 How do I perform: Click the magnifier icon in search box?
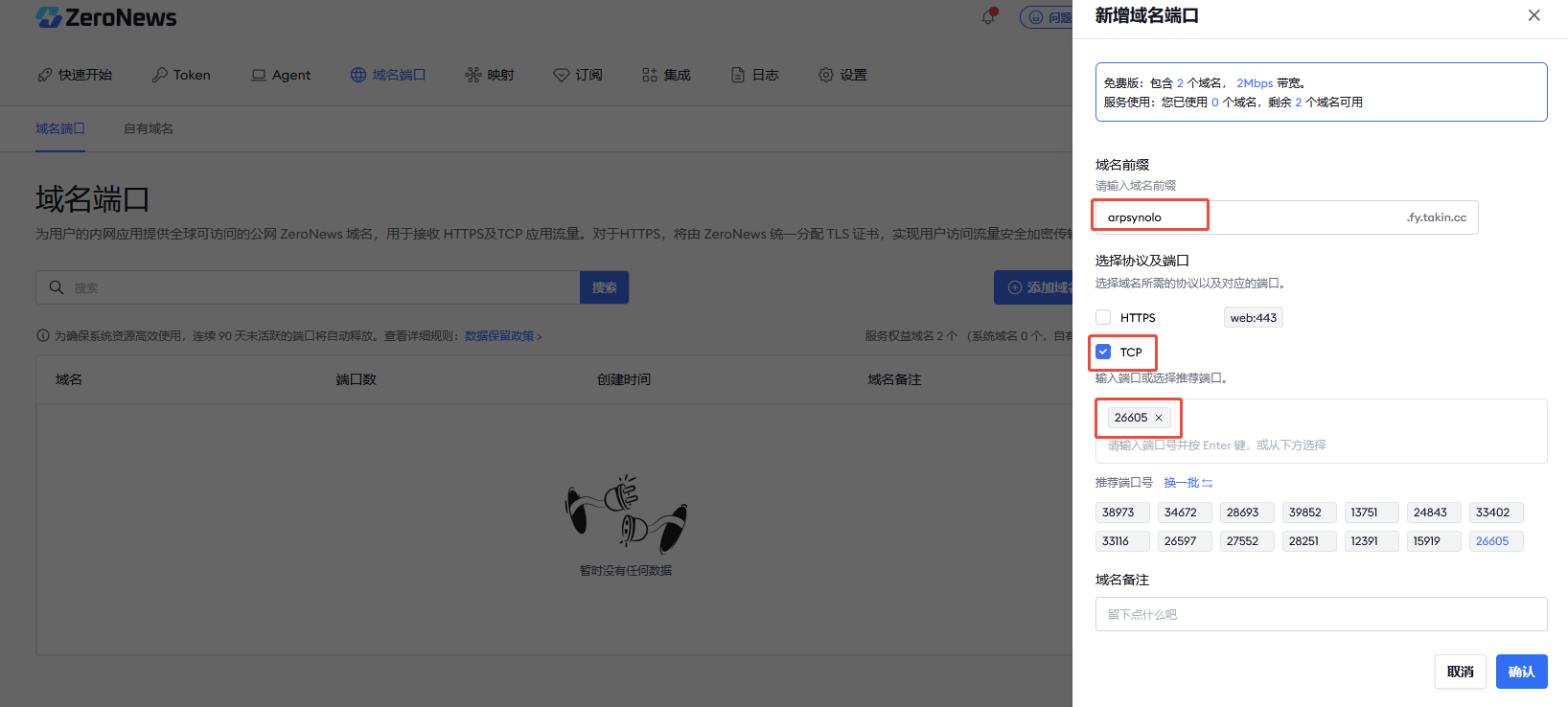tap(57, 287)
